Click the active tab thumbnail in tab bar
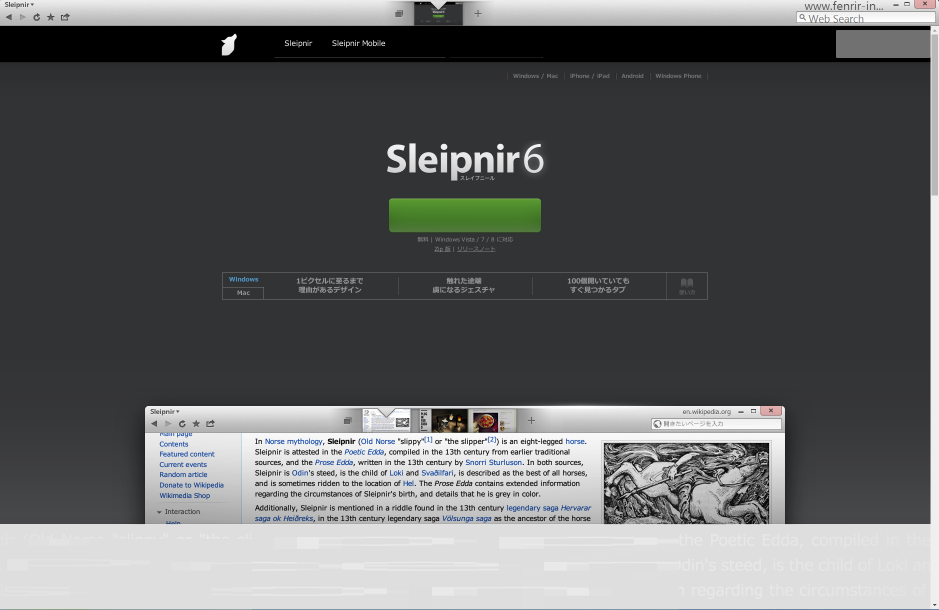 point(437,14)
